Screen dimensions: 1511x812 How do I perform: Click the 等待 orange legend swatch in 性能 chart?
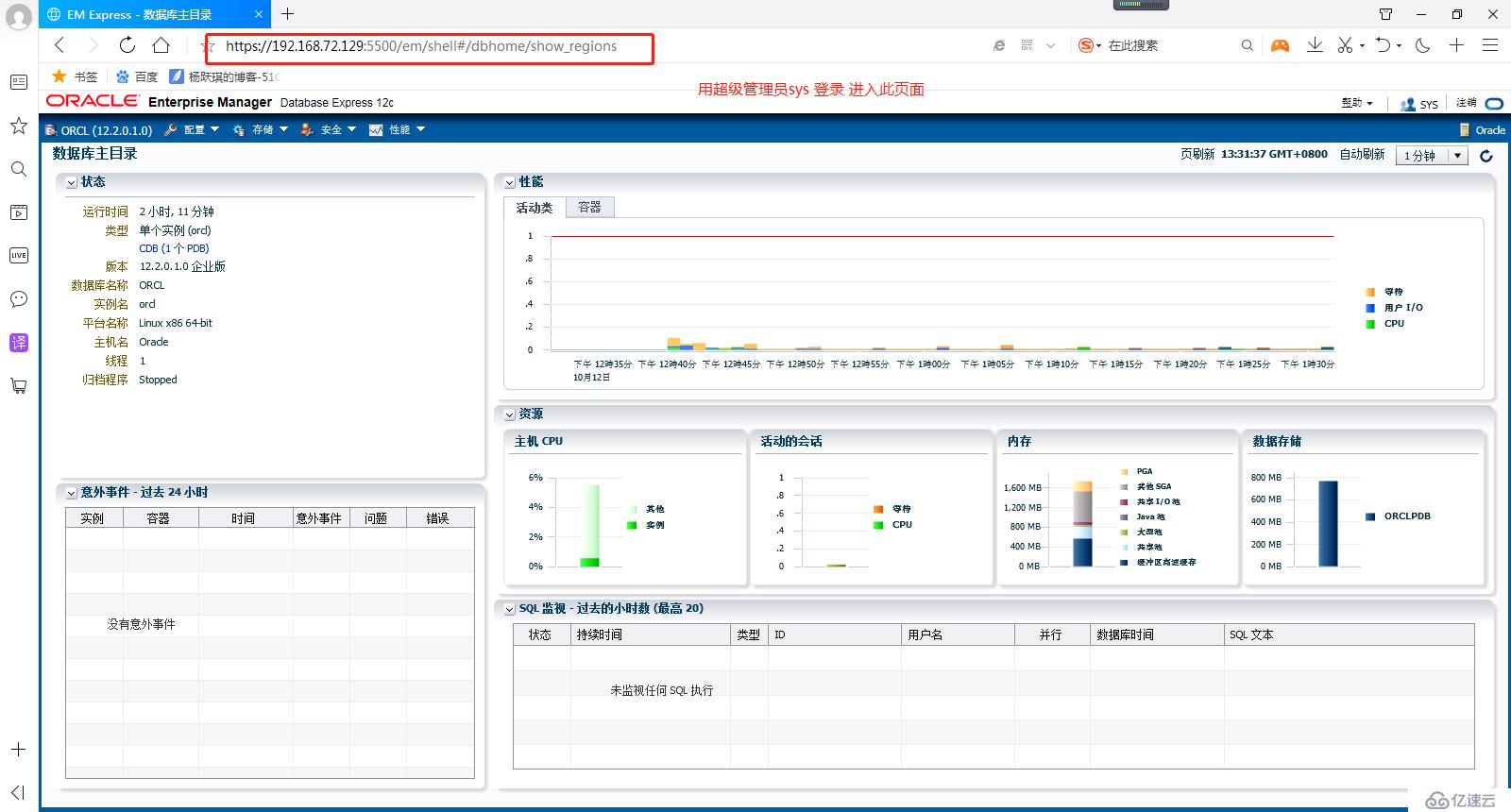coord(1370,292)
